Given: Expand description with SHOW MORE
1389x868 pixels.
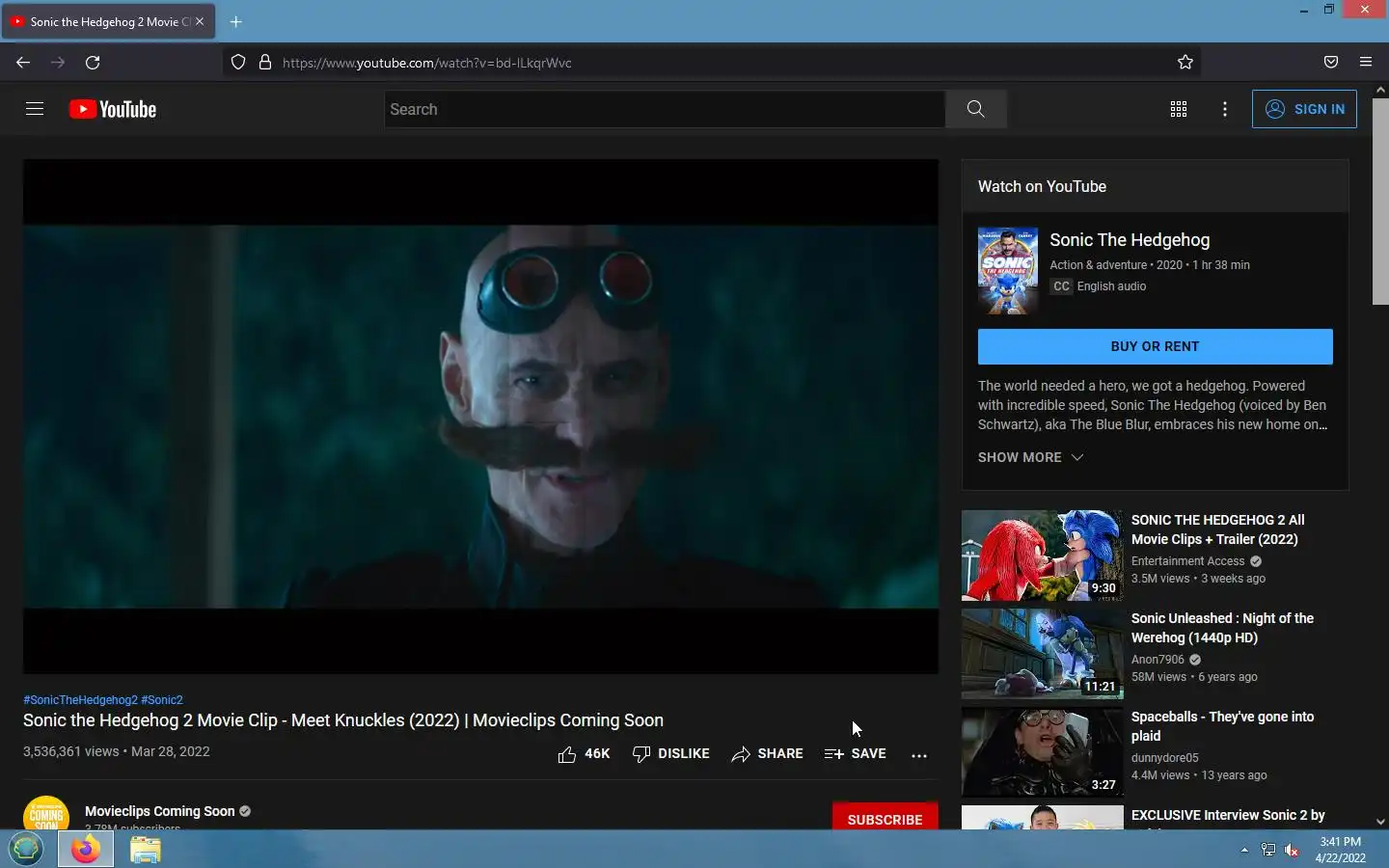Looking at the screenshot, I should click(x=1030, y=457).
